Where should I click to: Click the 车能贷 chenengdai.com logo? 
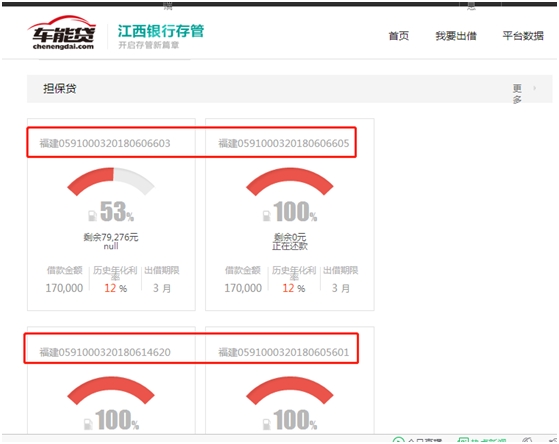point(62,33)
